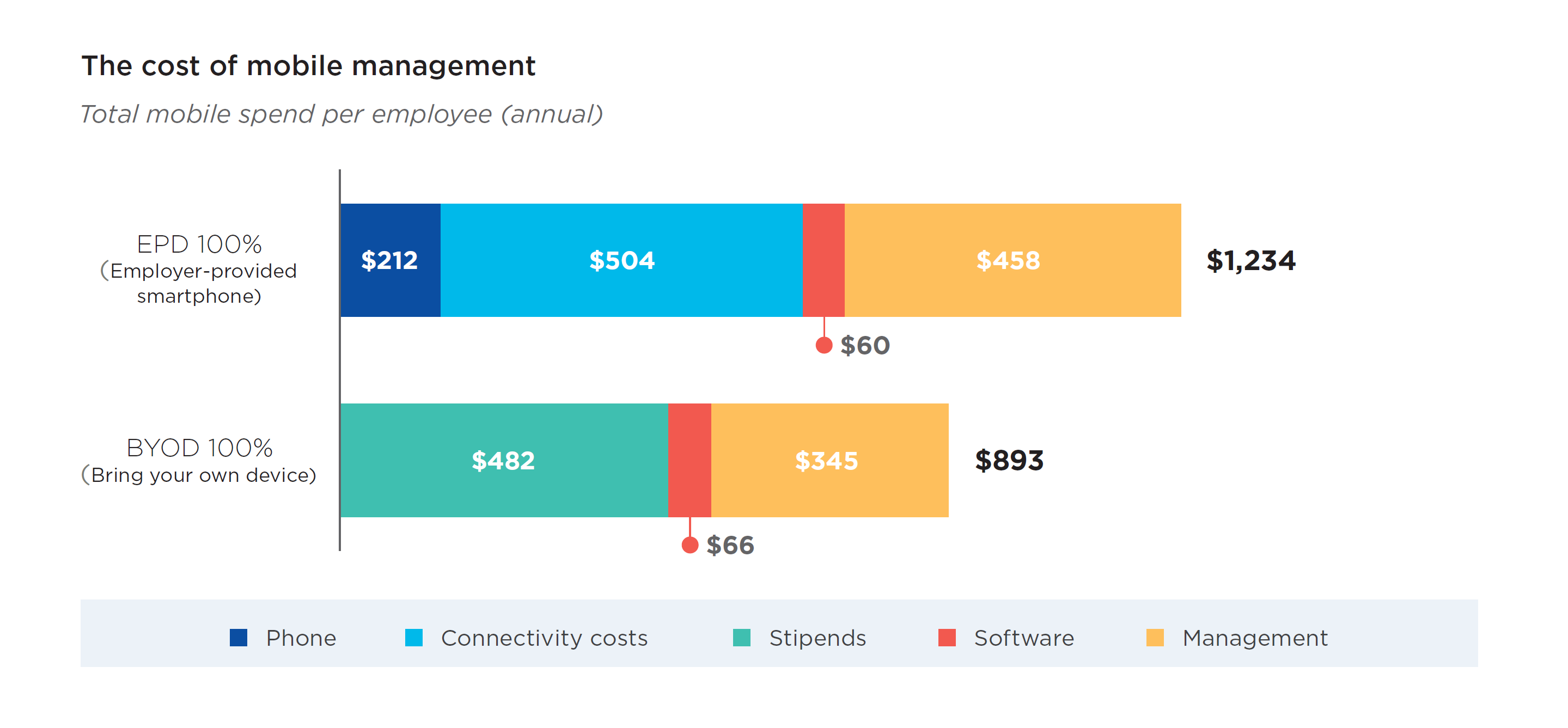This screenshot has height=728, width=1568.
Task: Click the $893 total label
Action: point(1009,460)
